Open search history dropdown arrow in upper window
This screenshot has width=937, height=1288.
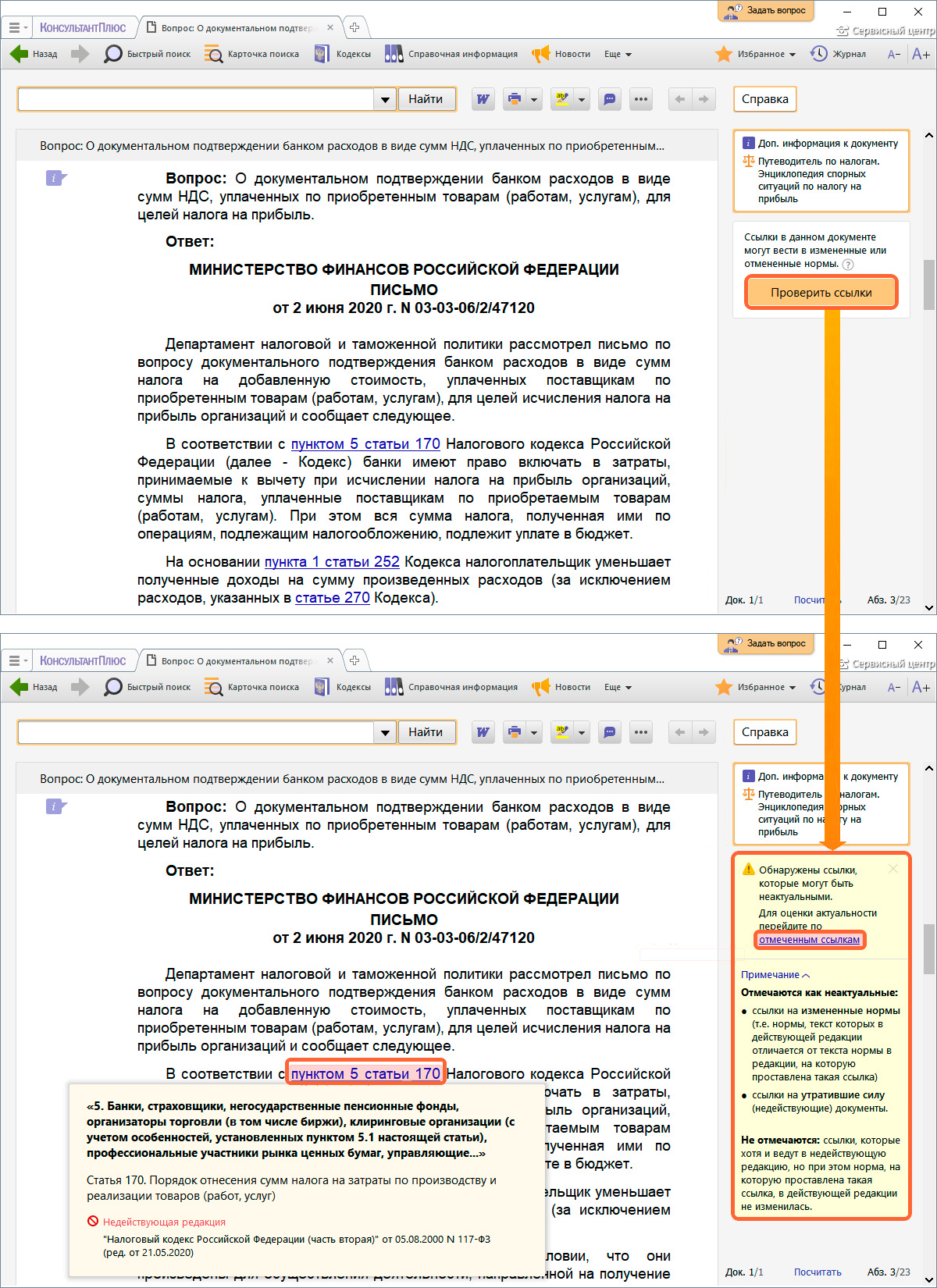coord(384,99)
